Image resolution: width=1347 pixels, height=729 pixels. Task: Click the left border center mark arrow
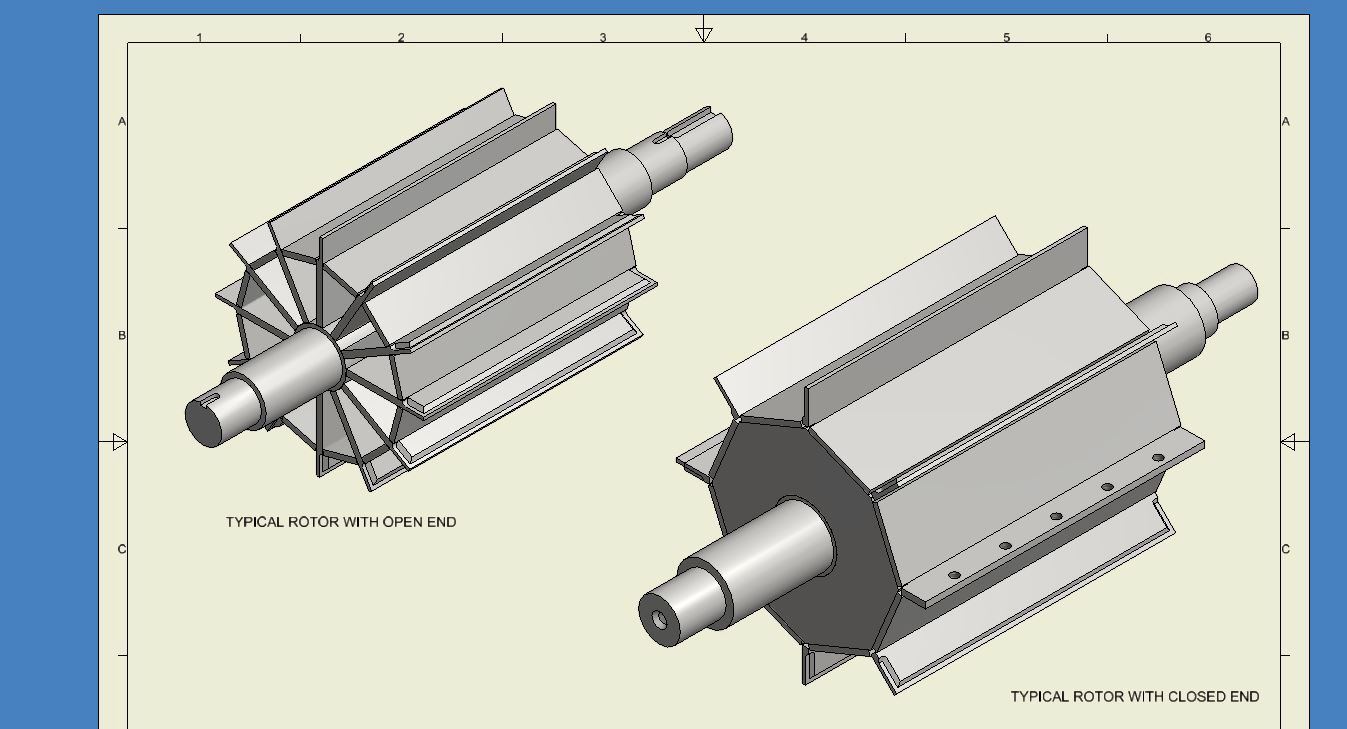tap(119, 442)
